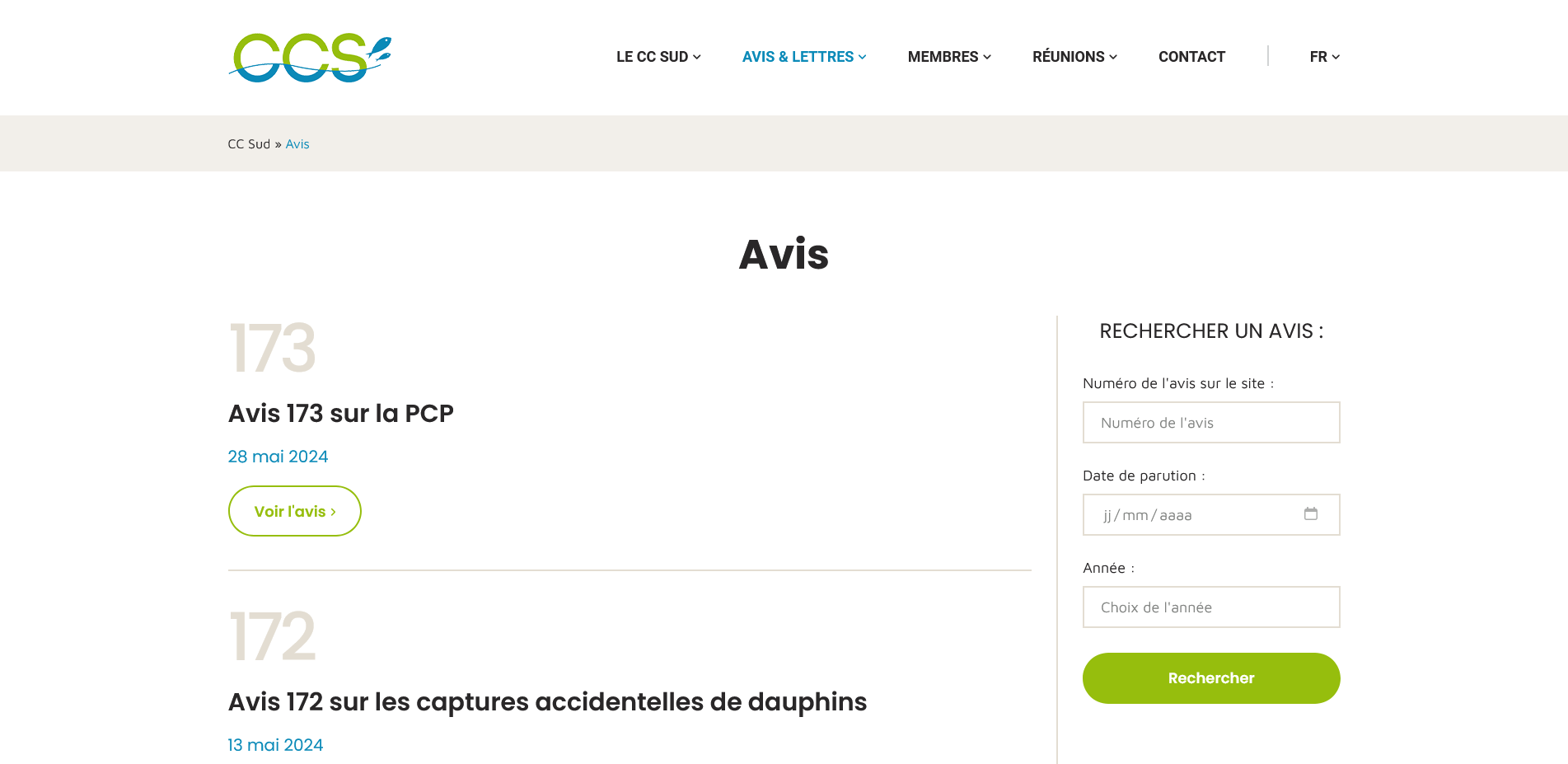Open the Avis 173 sur la PCP title
1568x764 pixels.
pyautogui.click(x=340, y=413)
